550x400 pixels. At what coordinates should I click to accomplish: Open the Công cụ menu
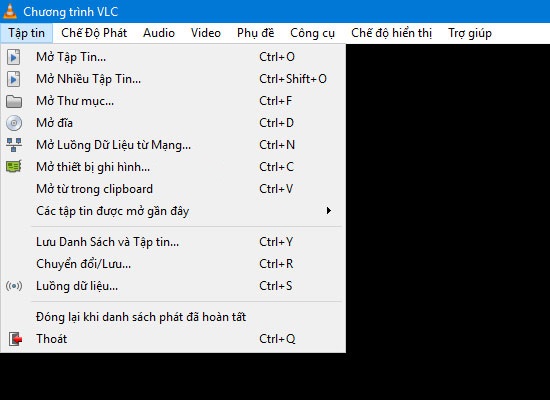(x=313, y=33)
